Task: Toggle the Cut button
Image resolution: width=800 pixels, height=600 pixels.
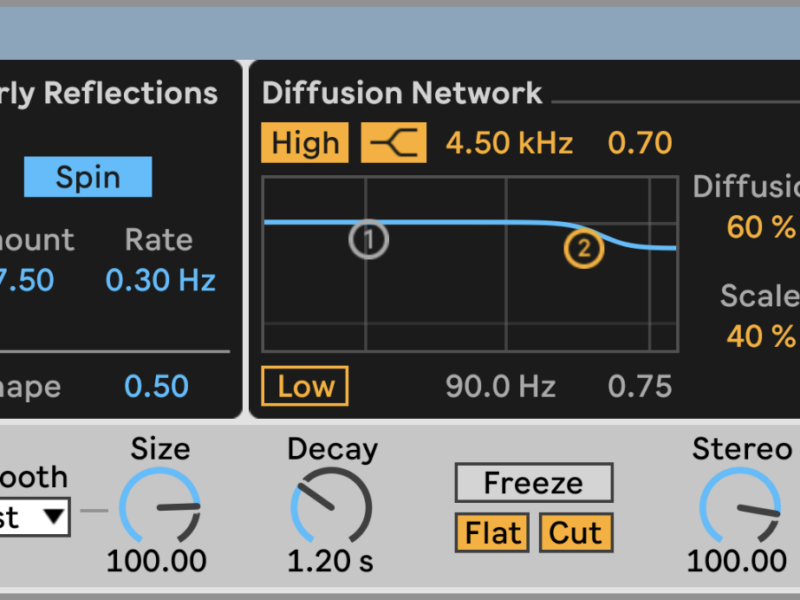Action: 575,533
